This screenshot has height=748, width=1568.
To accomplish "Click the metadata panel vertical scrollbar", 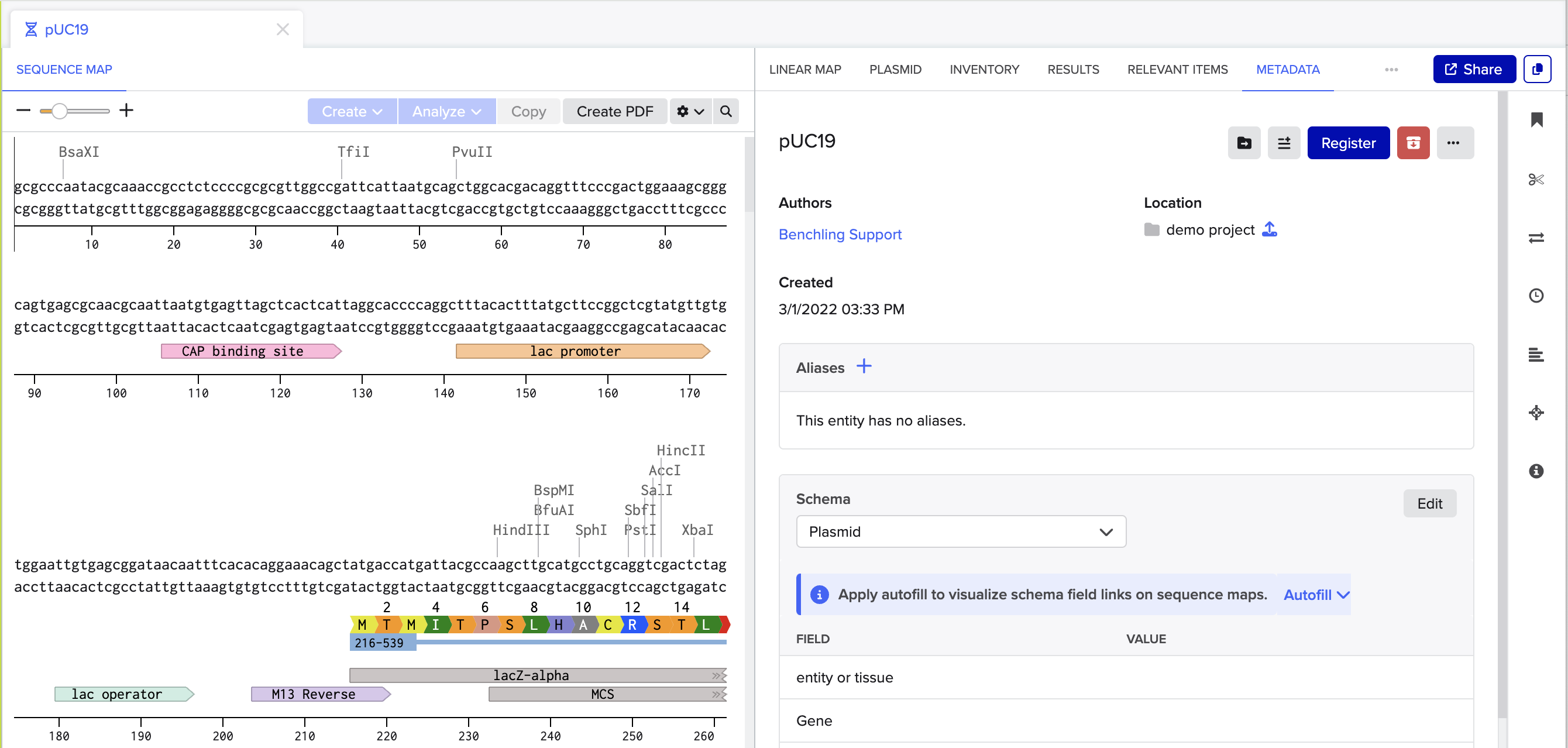I will (1502, 405).
